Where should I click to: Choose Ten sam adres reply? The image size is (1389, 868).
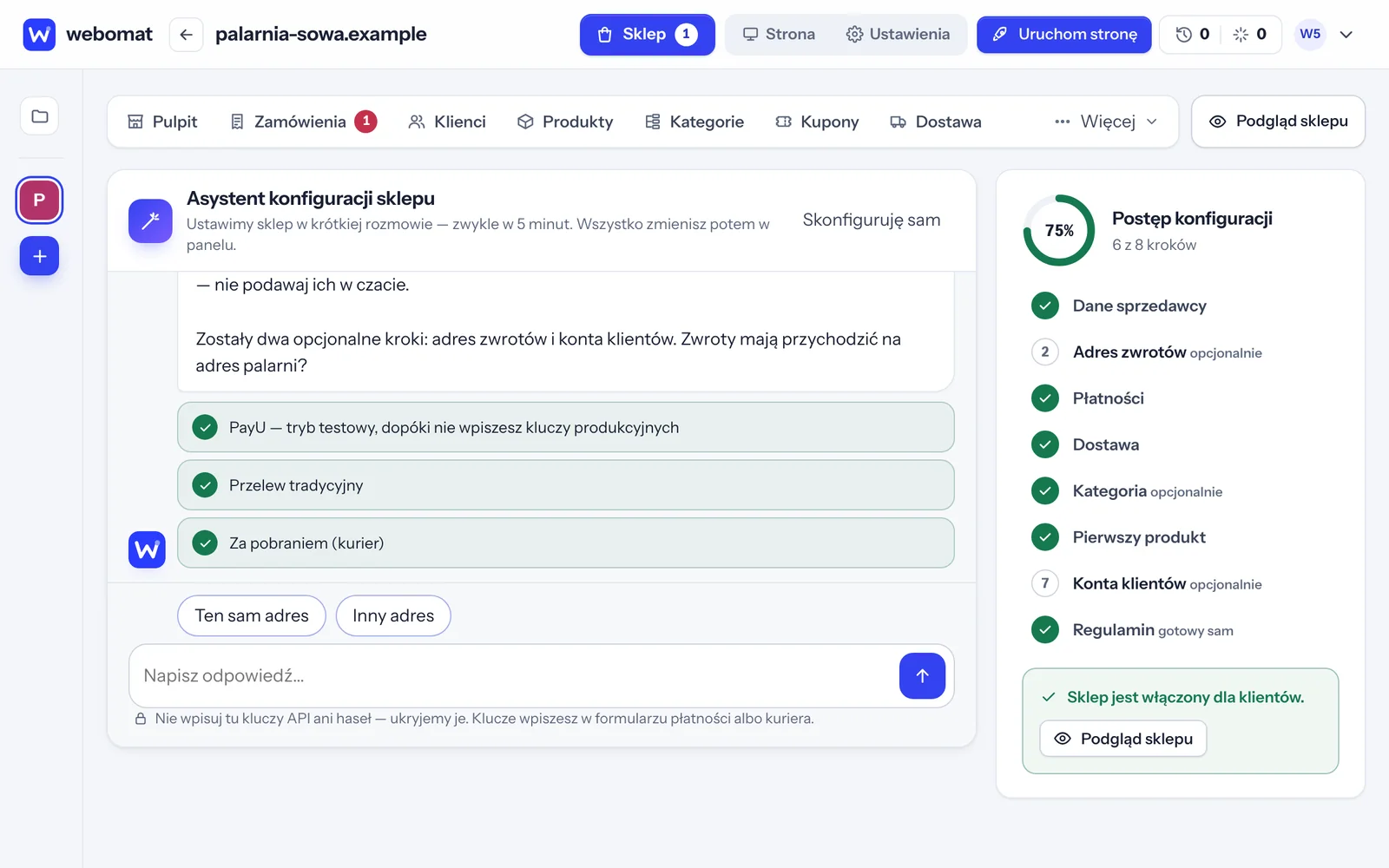(x=252, y=615)
